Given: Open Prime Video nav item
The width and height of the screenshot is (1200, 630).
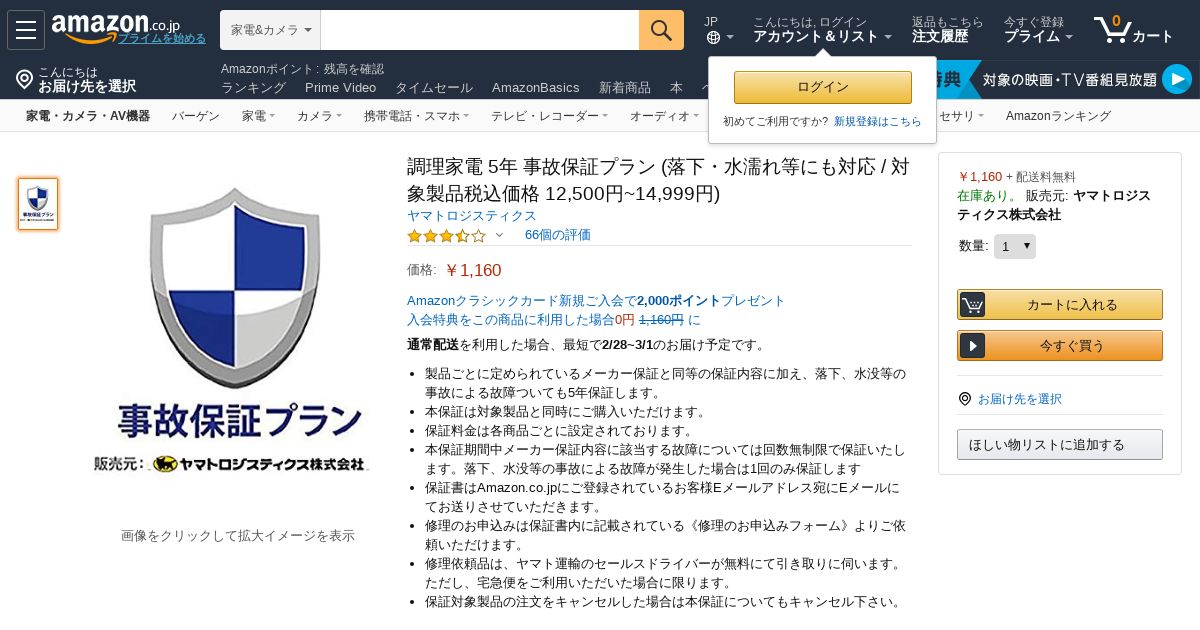Looking at the screenshot, I should [340, 87].
